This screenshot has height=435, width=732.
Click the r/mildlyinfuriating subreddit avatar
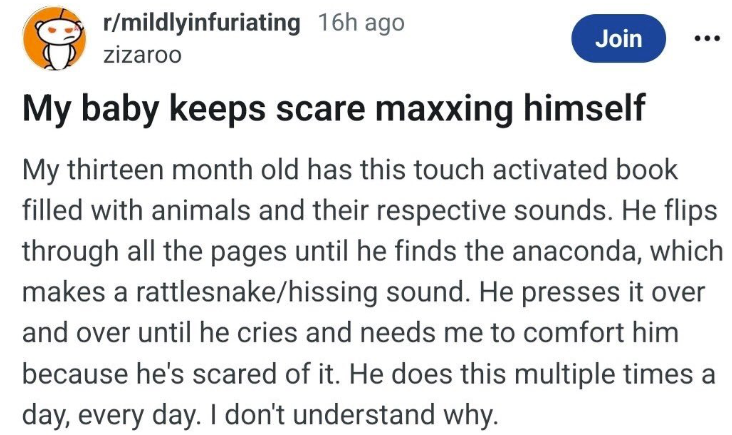click(51, 40)
